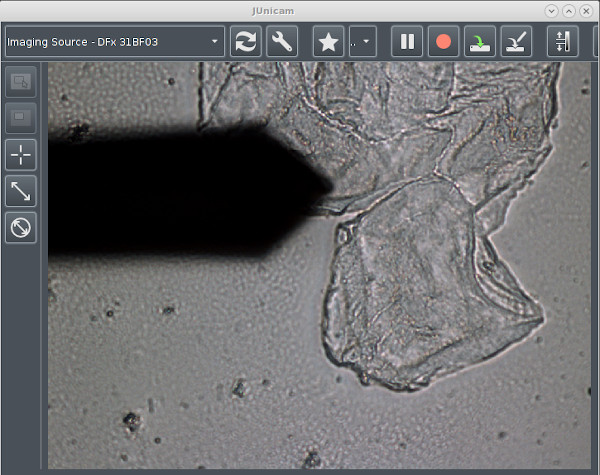Close the JUnicam window
This screenshot has width=600, height=475.
(586, 11)
